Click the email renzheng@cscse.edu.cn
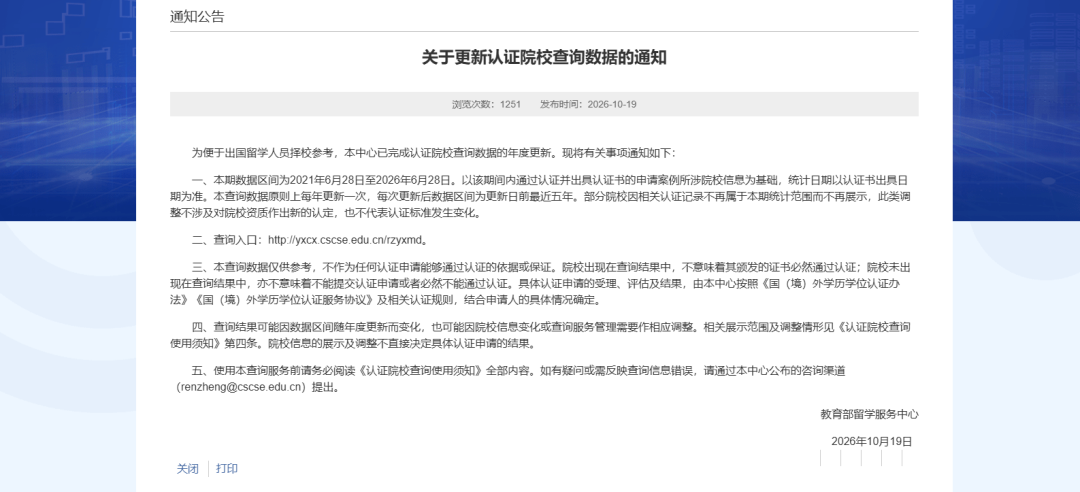 coord(241,387)
